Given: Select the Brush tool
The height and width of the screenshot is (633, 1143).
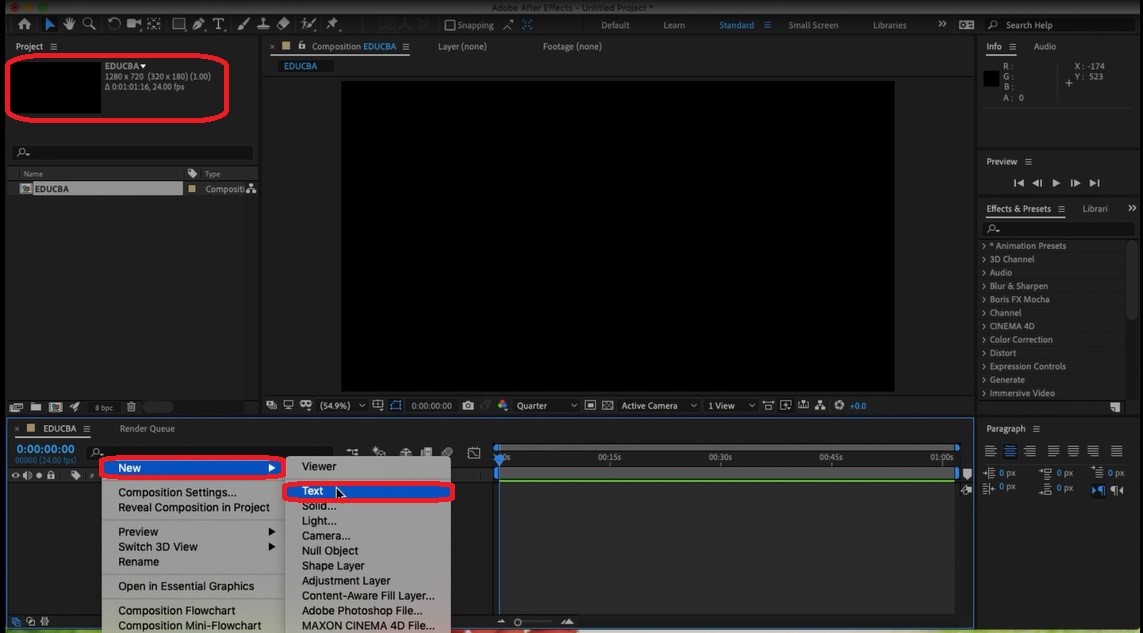Looking at the screenshot, I should (242, 24).
